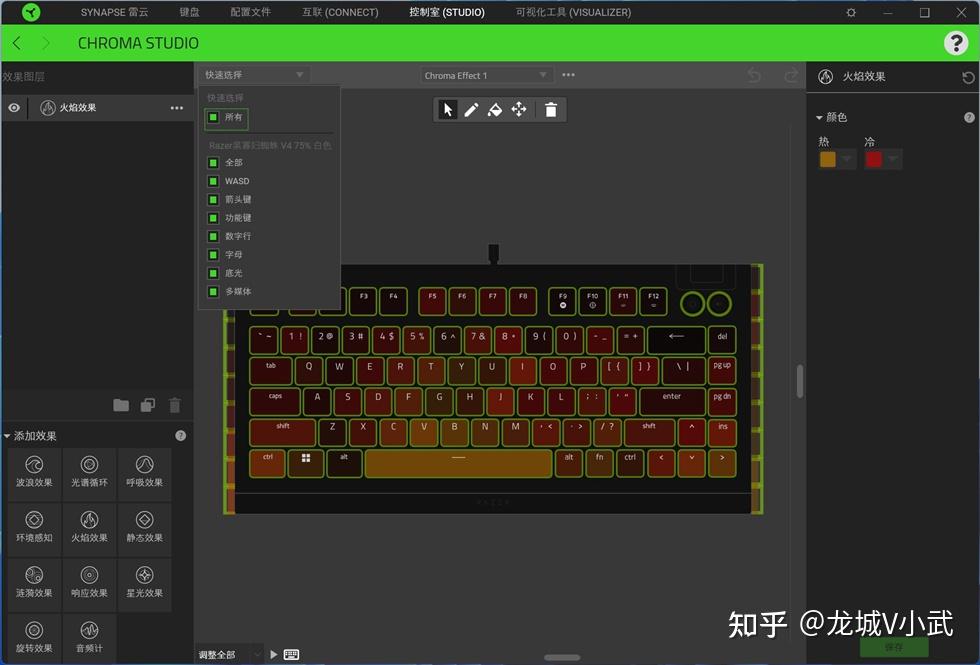Add the 光谱循环 effect
The width and height of the screenshot is (980, 665).
[x=89, y=472]
